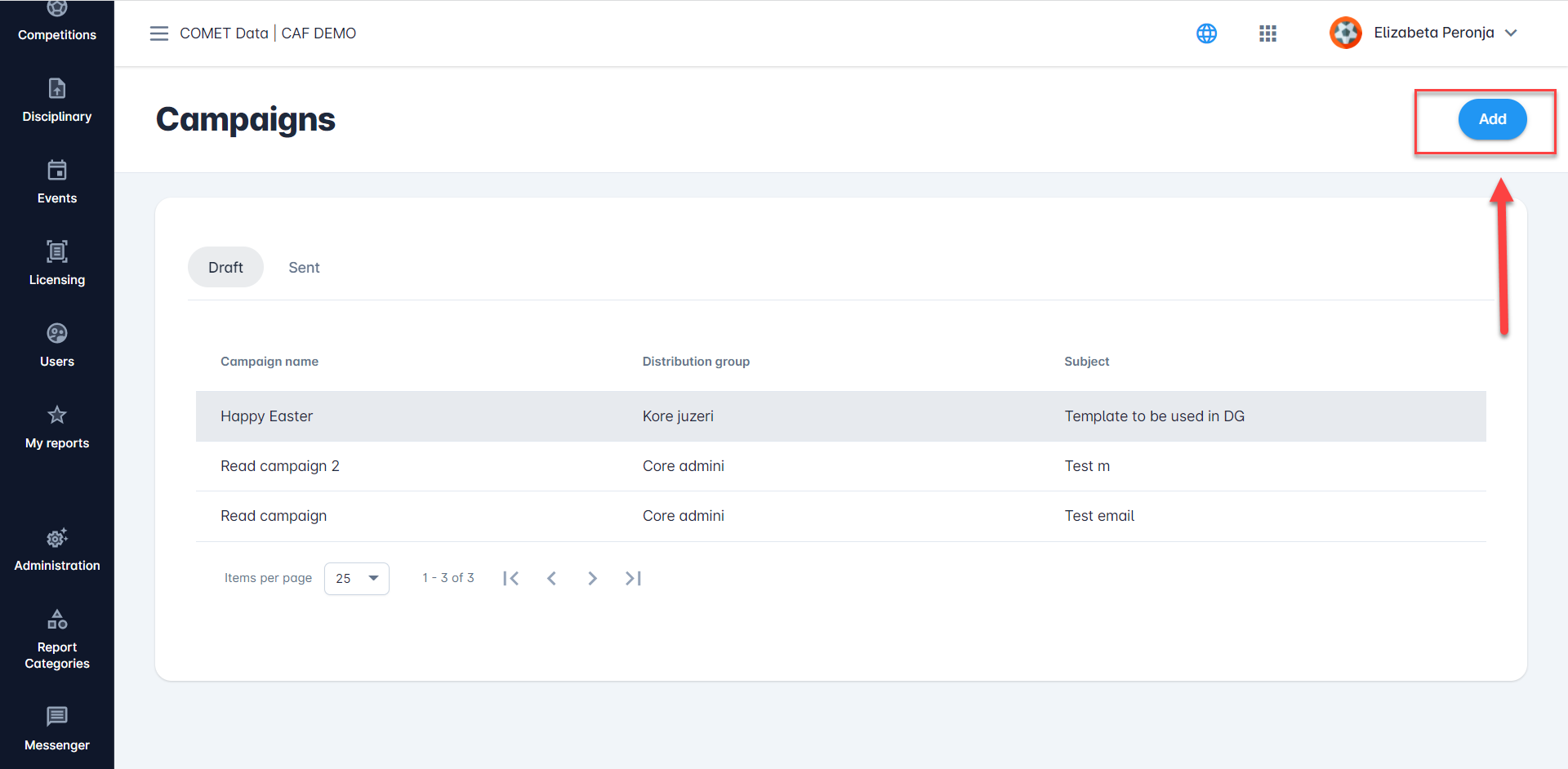Go to Events in sidebar

[x=57, y=182]
